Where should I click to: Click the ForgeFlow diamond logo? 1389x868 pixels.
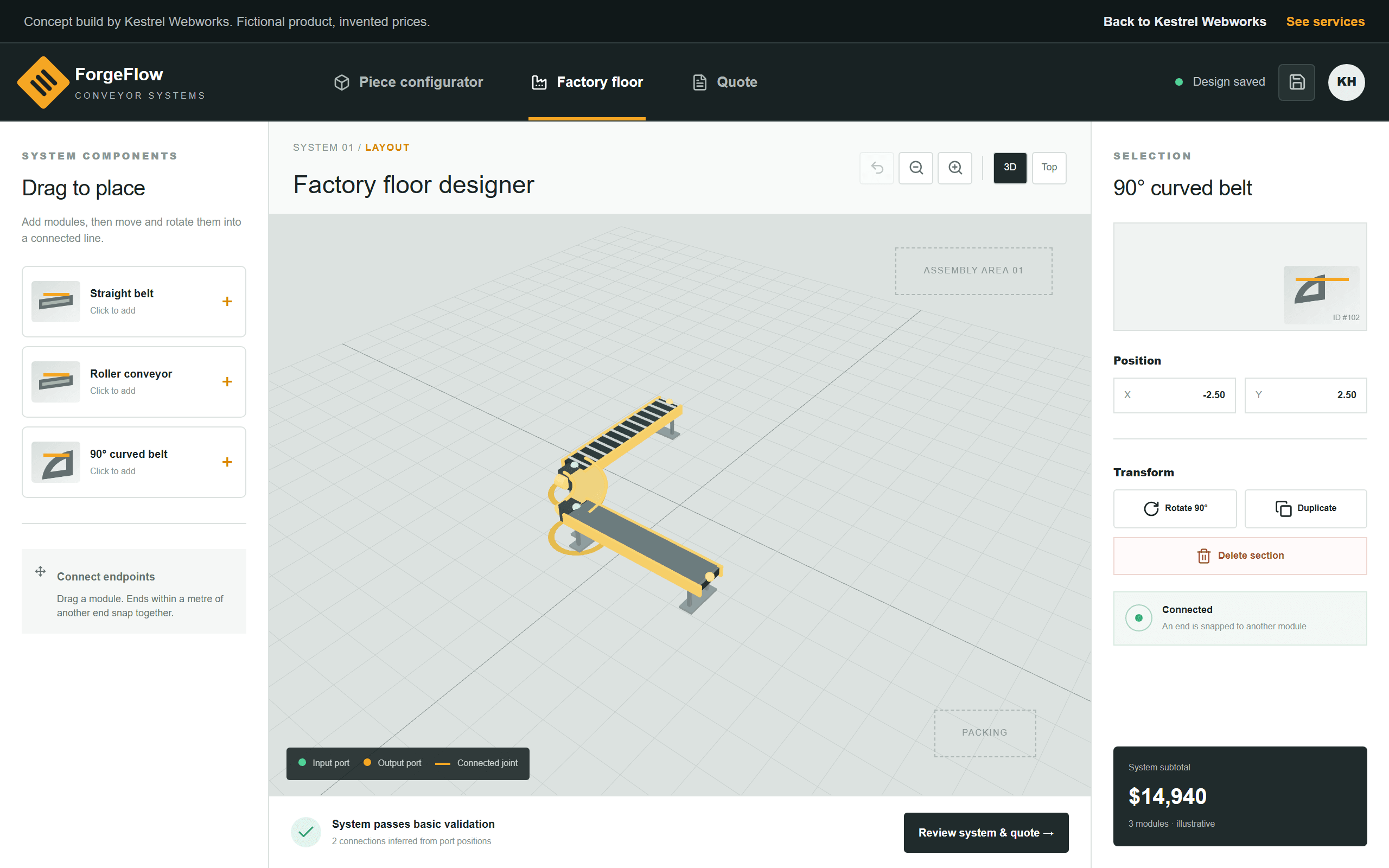click(43, 82)
